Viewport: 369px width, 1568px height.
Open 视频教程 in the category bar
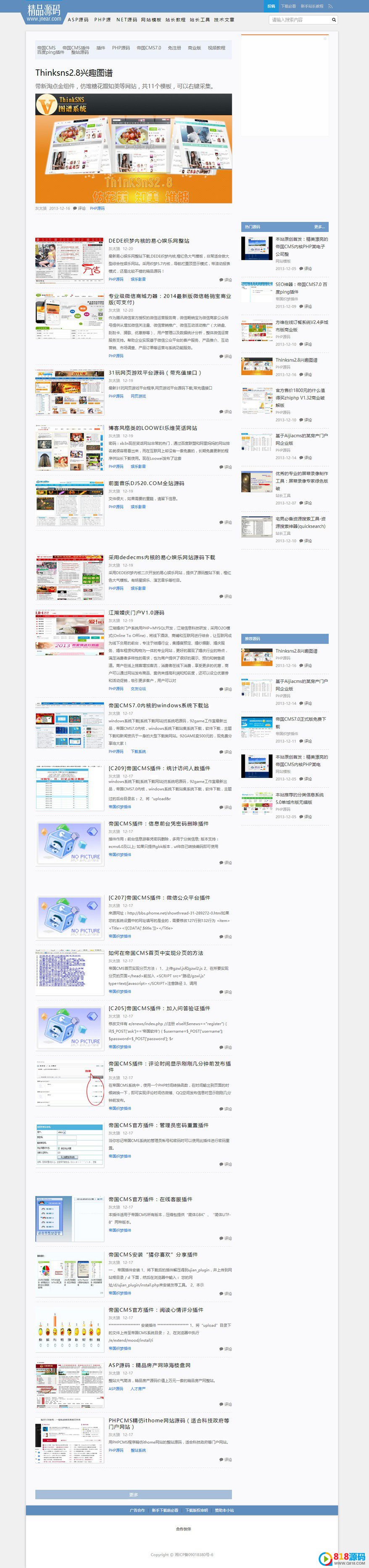[x=216, y=48]
